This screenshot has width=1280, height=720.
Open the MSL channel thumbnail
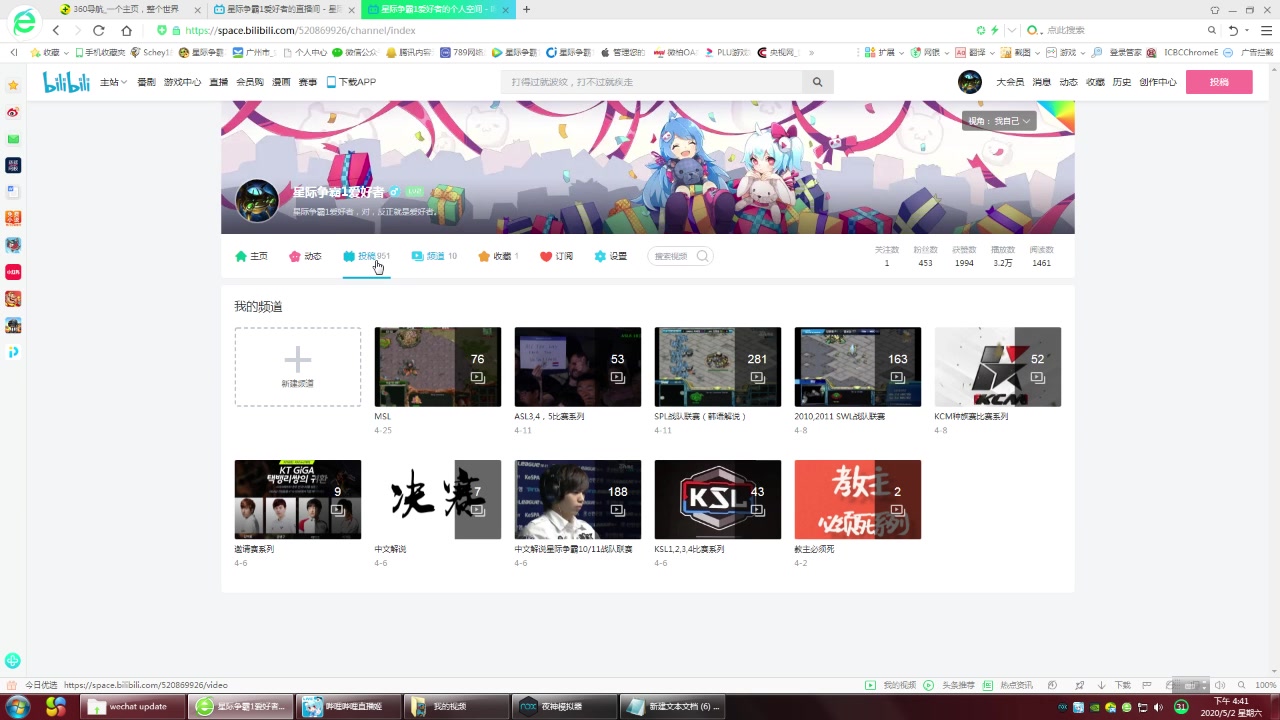tap(438, 367)
